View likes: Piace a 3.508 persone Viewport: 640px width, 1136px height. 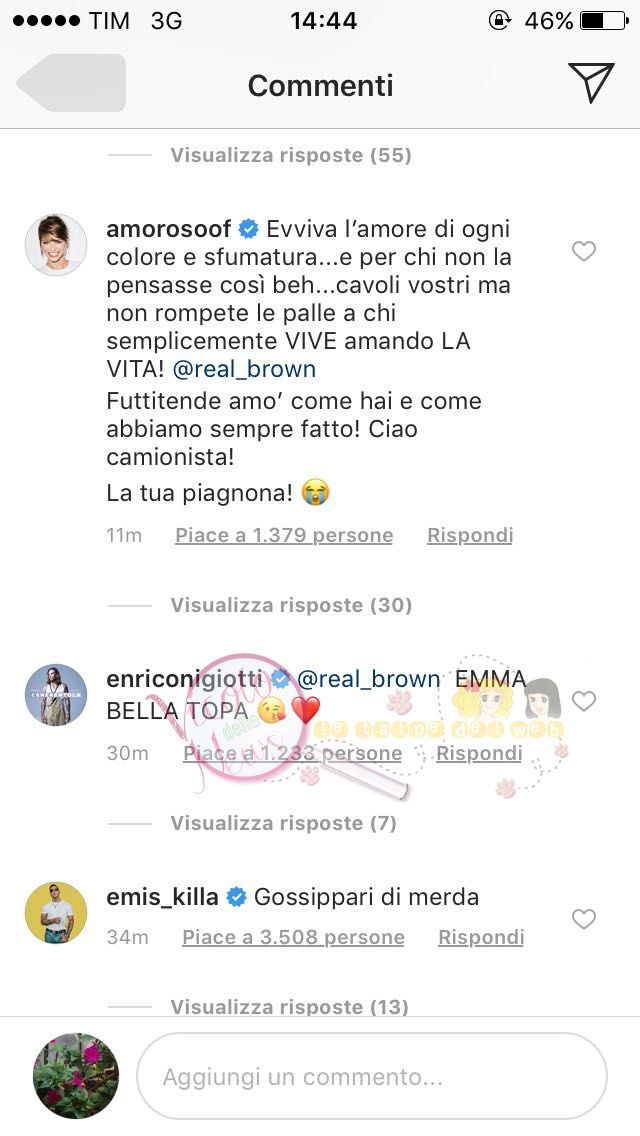294,937
